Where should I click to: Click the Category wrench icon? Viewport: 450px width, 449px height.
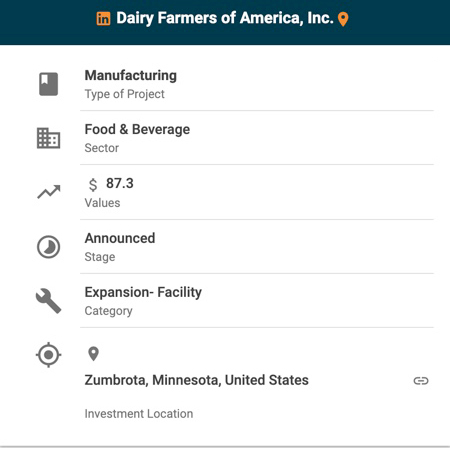coord(49,301)
